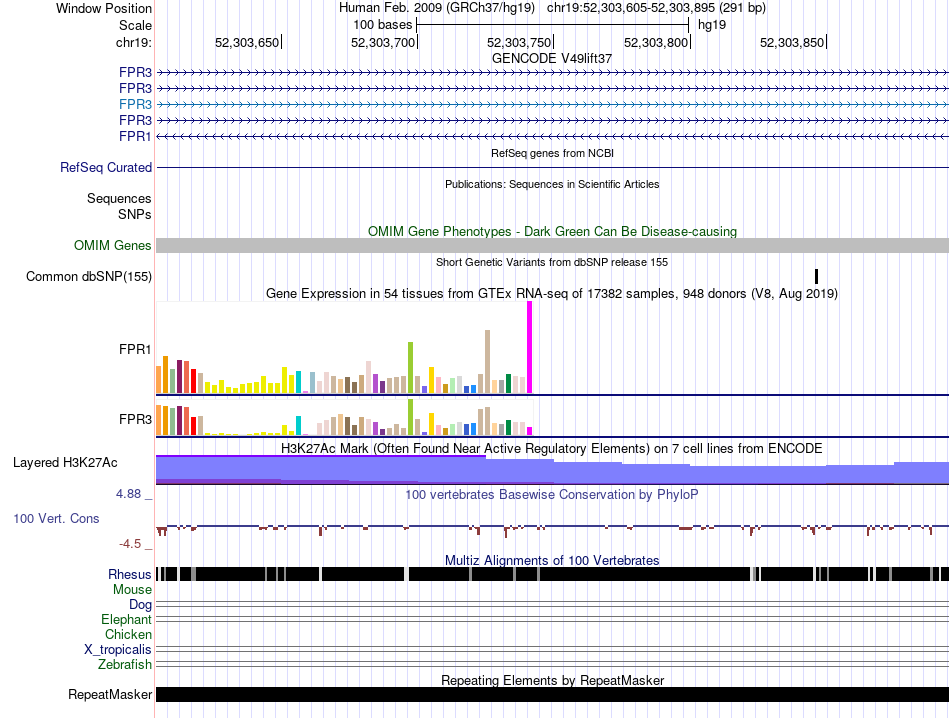950x718 pixels.
Task: Click the cyan bar in the FPR3 expression chart
Action: pyautogui.click(x=299, y=425)
